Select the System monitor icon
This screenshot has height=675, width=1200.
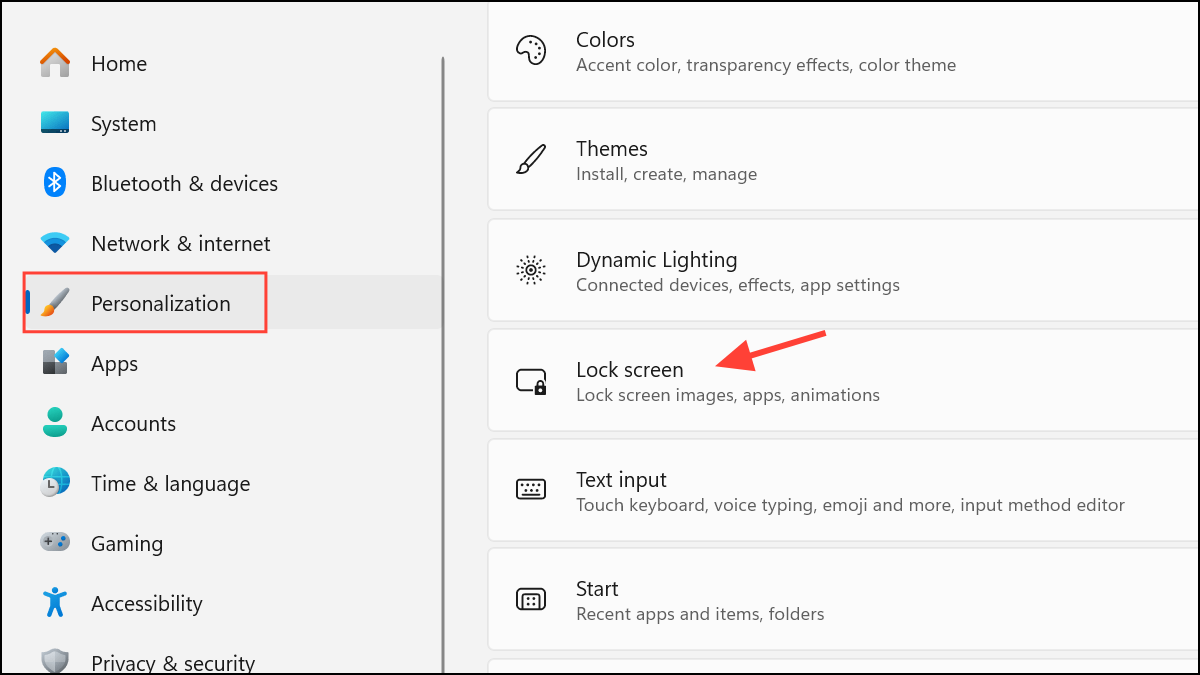(54, 123)
